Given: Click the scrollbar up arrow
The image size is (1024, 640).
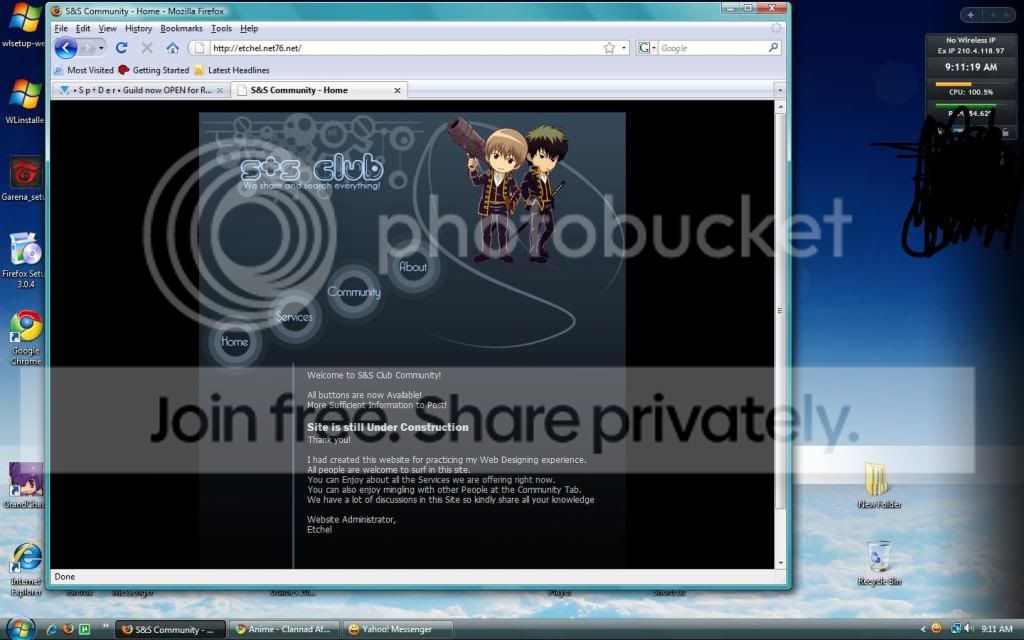Looking at the screenshot, I should [780, 106].
